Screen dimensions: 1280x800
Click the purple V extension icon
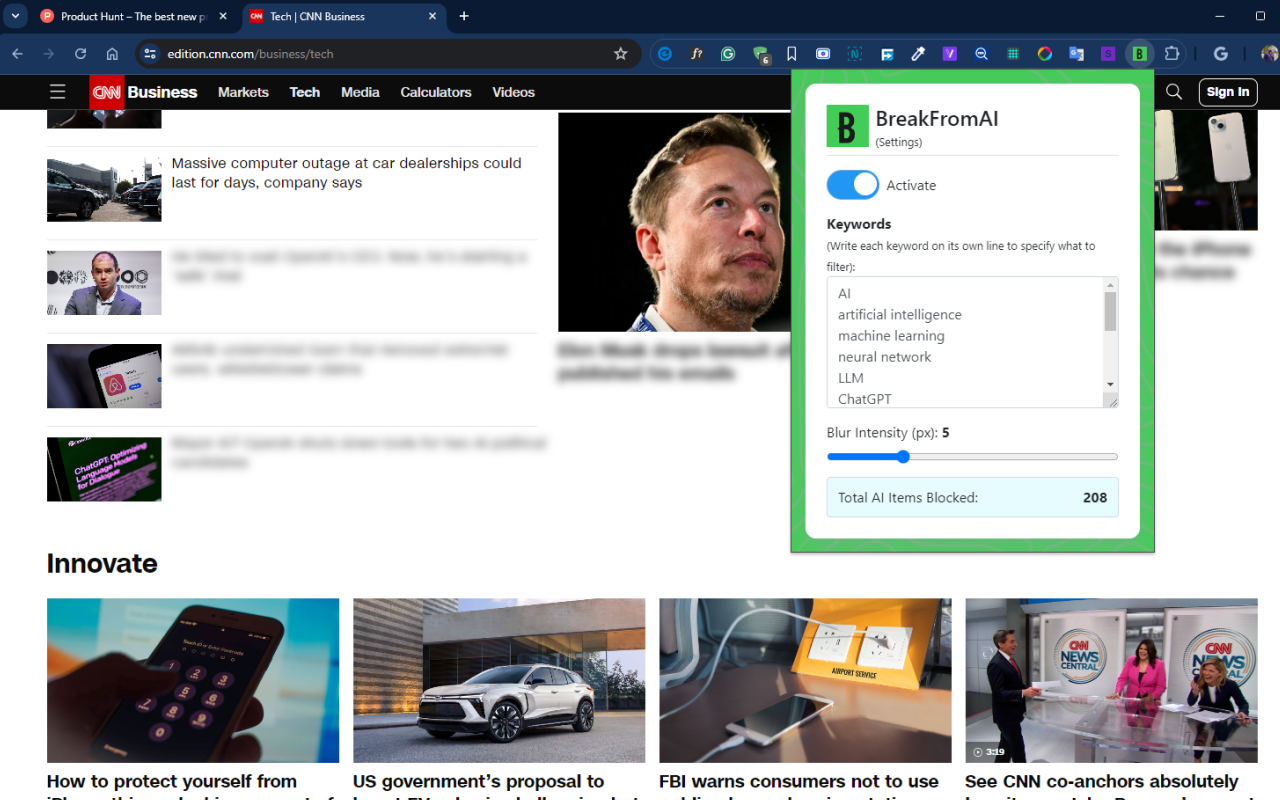[x=950, y=54]
